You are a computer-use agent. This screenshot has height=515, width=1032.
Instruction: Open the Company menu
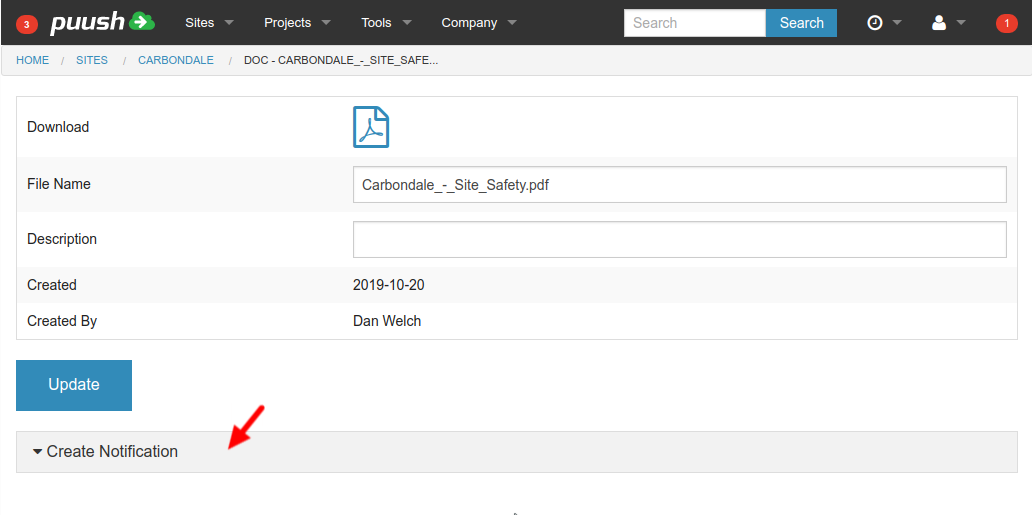[x=479, y=22]
